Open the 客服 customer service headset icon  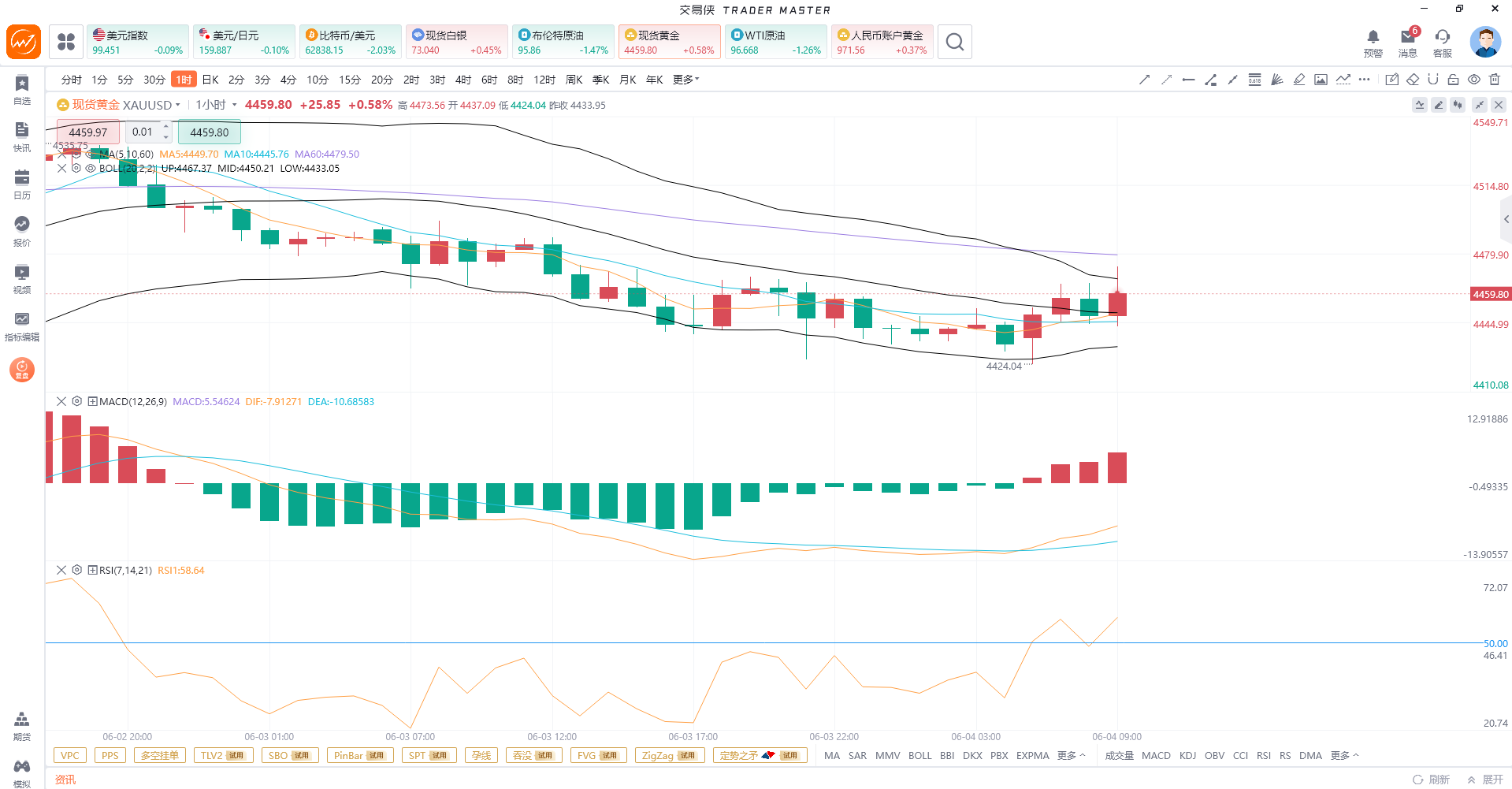[x=1443, y=43]
